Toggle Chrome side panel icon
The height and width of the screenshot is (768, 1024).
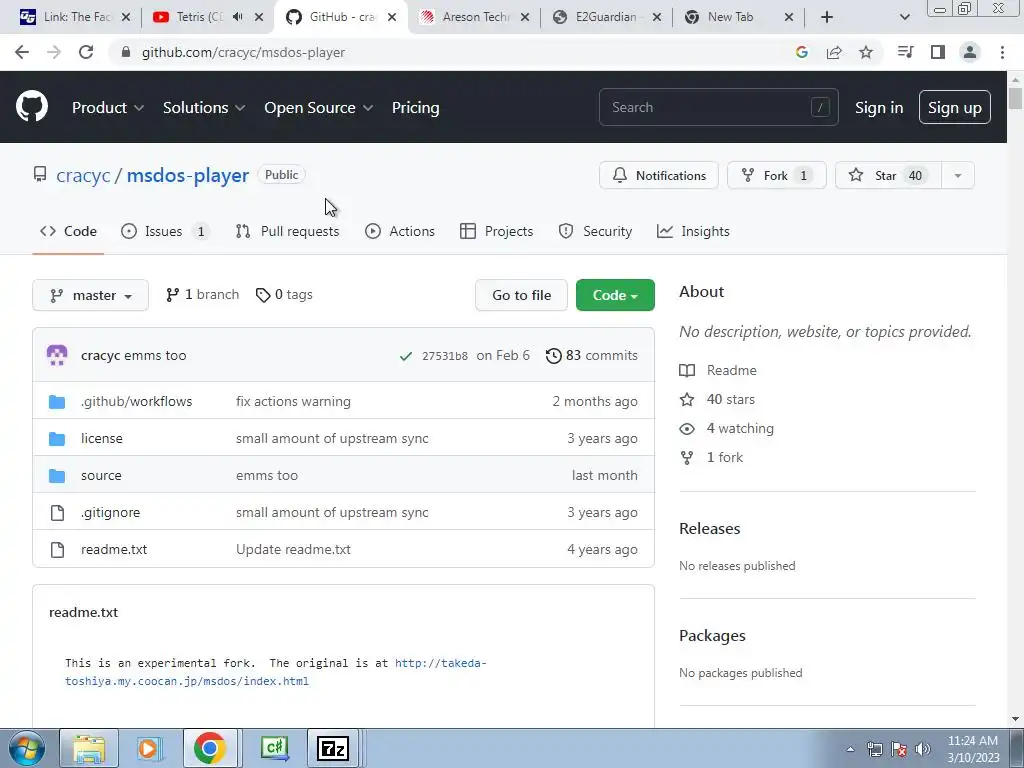pyautogui.click(x=938, y=52)
